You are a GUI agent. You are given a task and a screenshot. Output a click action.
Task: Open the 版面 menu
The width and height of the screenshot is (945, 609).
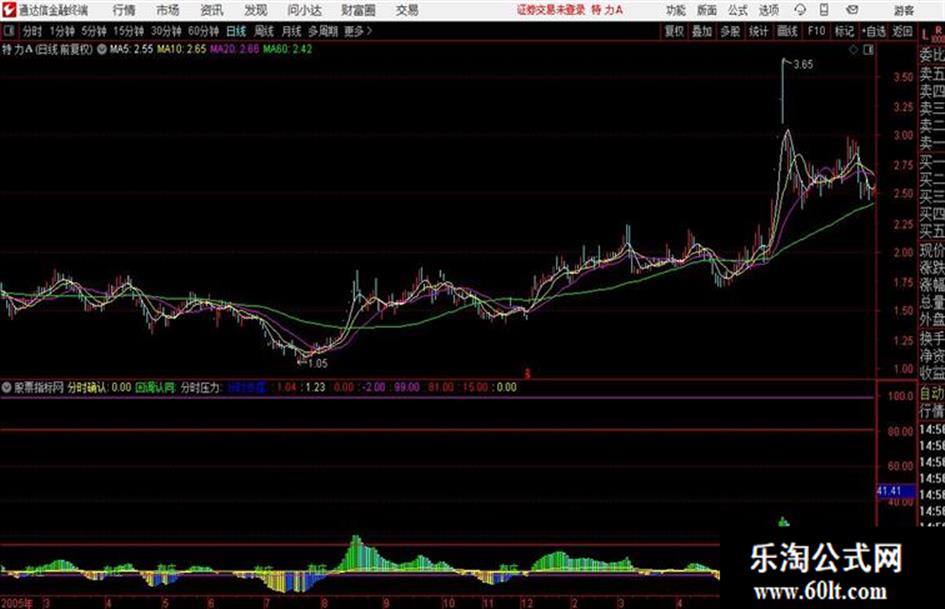(707, 10)
